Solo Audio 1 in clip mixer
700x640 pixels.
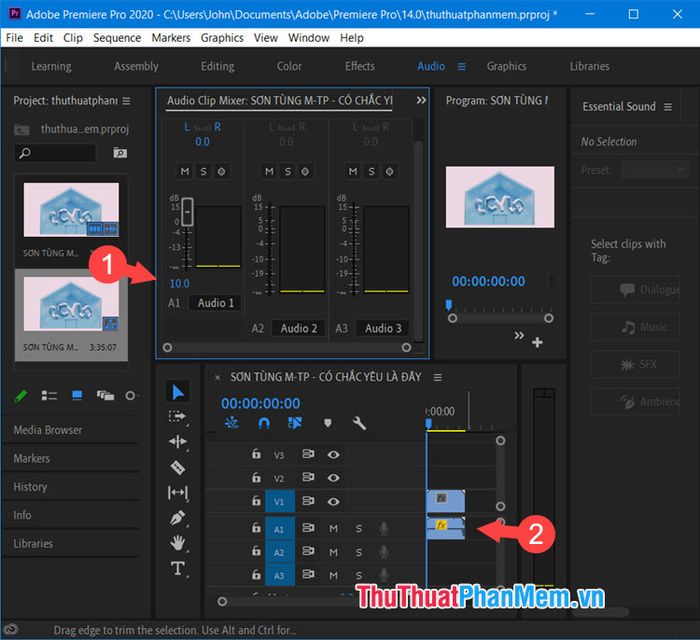tap(204, 171)
